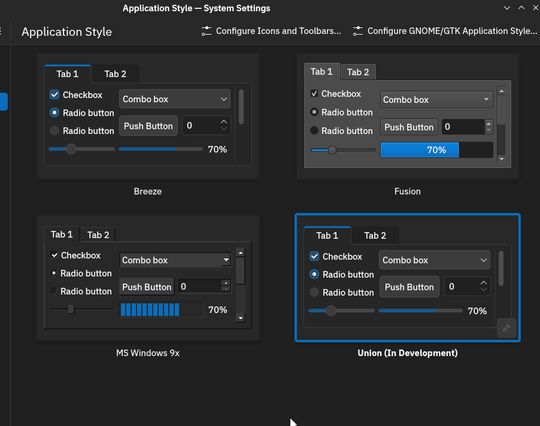Viewport: 540px width, 426px height.
Task: Toggle the Checkbox in Breeze preview
Action: tap(54, 95)
